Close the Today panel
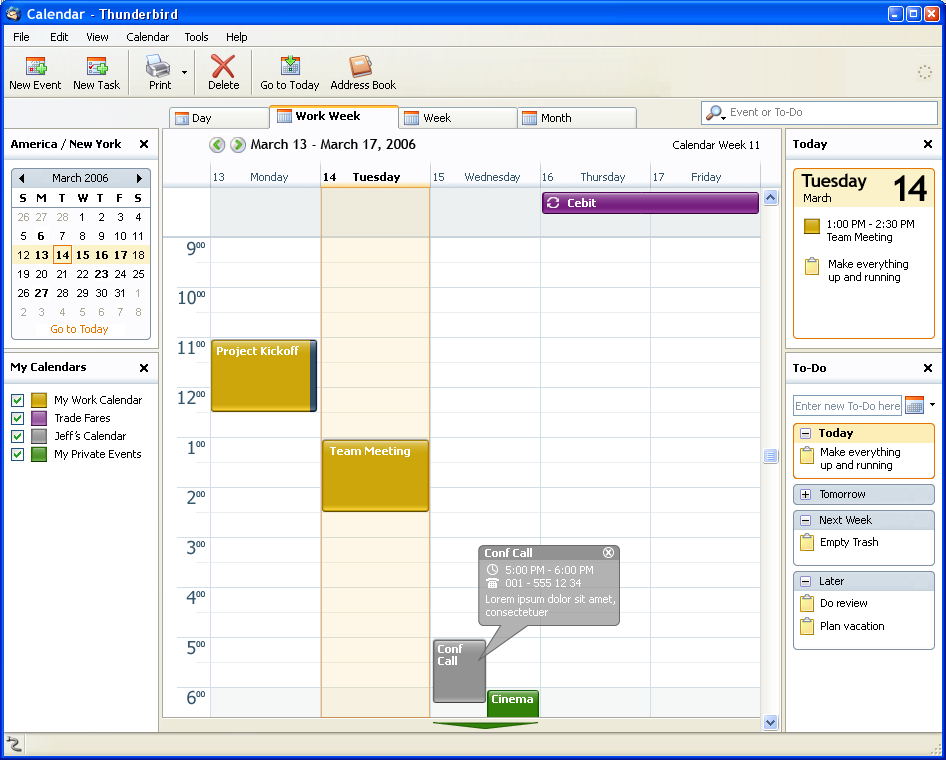This screenshot has height=760, width=946. pos(928,144)
